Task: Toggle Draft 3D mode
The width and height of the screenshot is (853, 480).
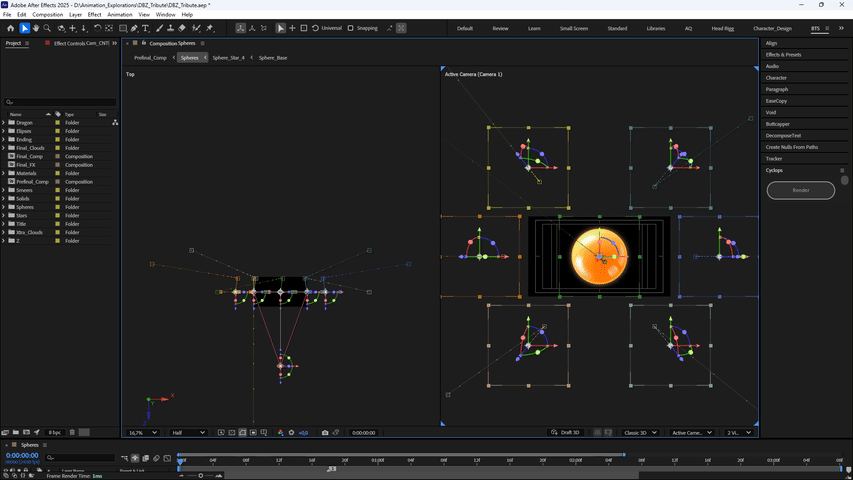Action: (566, 433)
